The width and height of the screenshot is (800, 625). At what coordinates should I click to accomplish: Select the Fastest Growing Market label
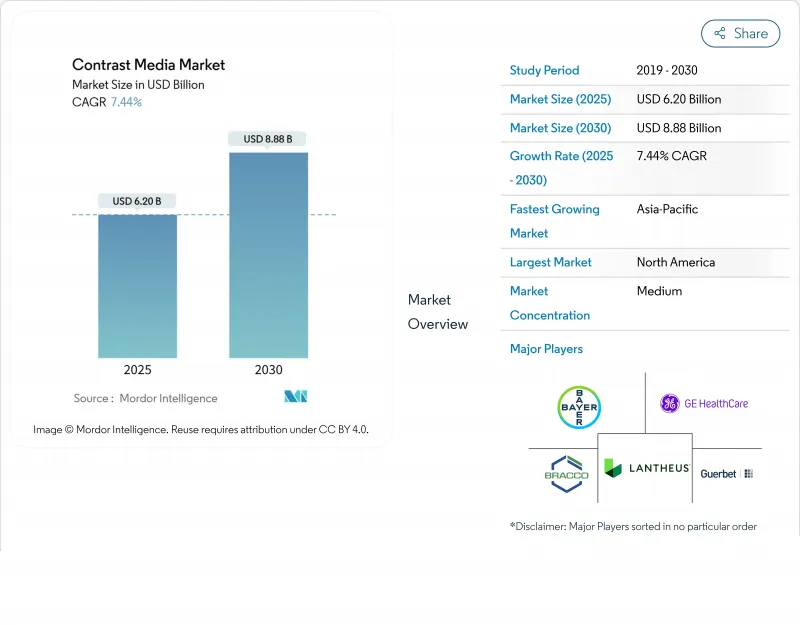point(554,221)
